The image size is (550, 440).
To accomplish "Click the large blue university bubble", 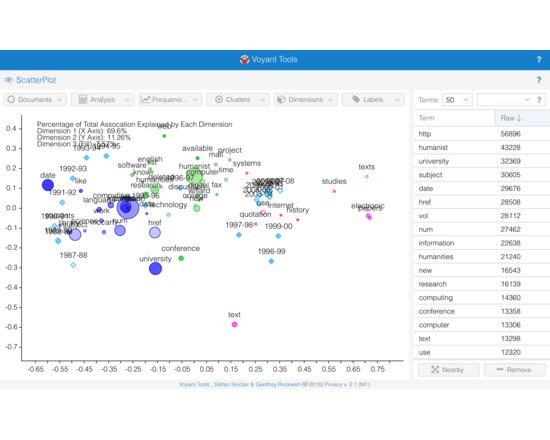I will point(155,269).
